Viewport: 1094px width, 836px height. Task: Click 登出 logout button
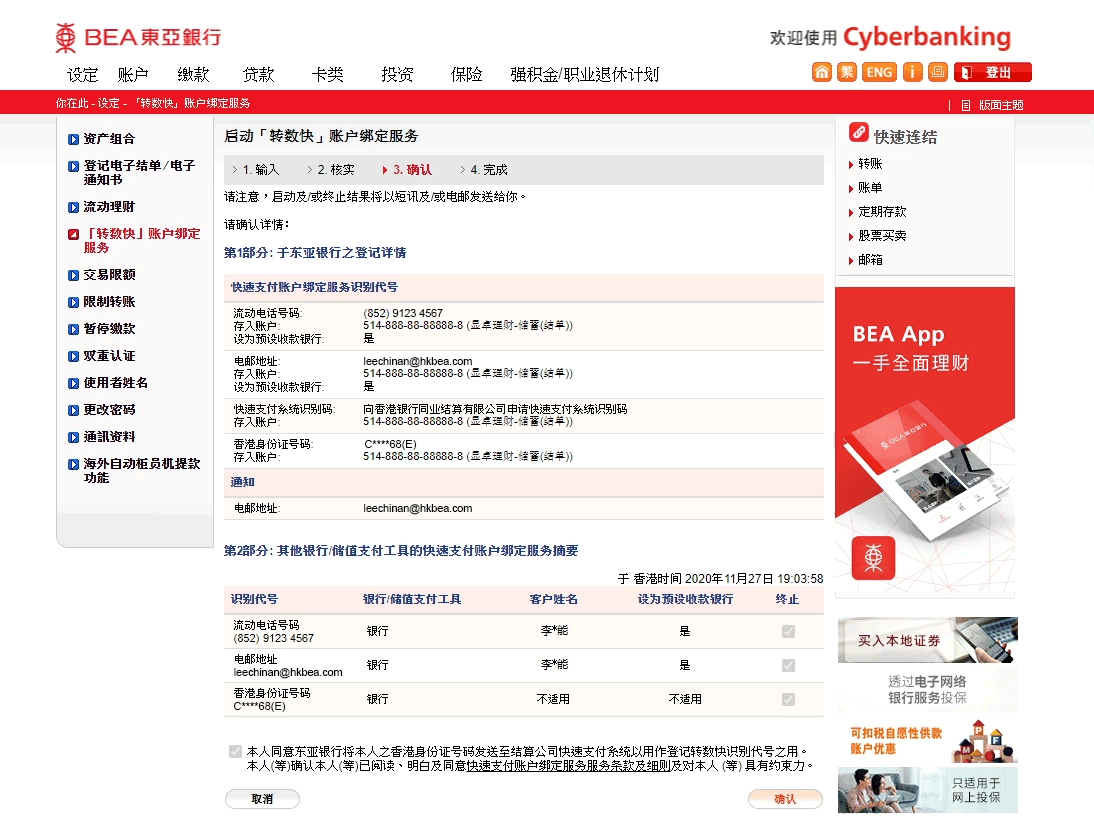(x=993, y=72)
